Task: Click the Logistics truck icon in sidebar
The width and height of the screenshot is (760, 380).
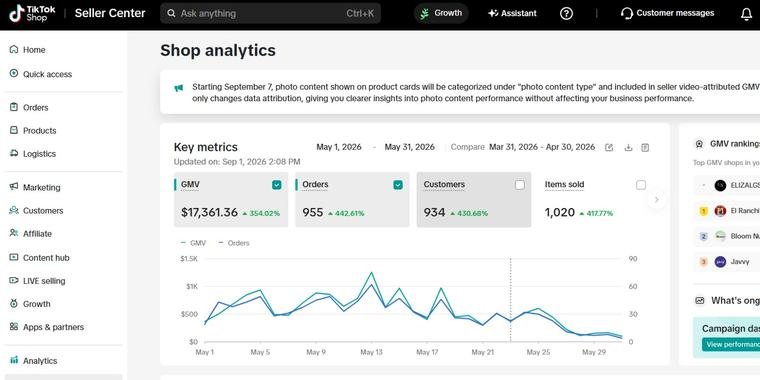Action: [x=14, y=154]
